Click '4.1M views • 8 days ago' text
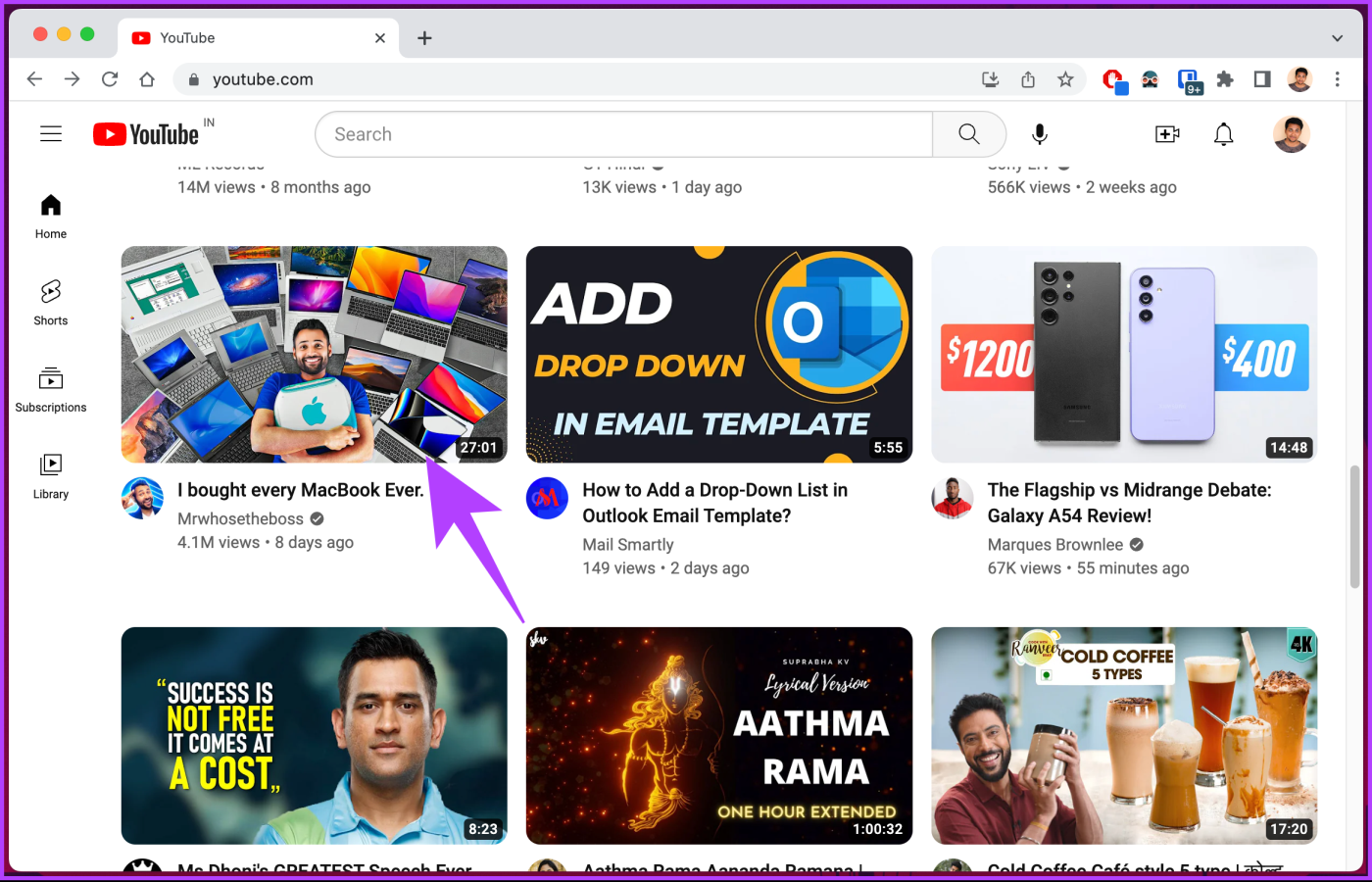Image resolution: width=1372 pixels, height=882 pixels. [x=266, y=542]
